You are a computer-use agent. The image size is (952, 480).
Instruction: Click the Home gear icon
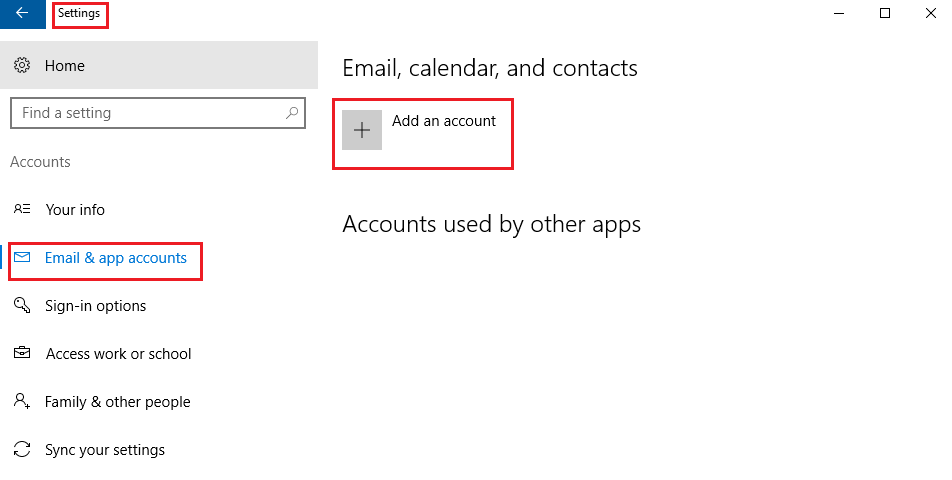click(22, 66)
